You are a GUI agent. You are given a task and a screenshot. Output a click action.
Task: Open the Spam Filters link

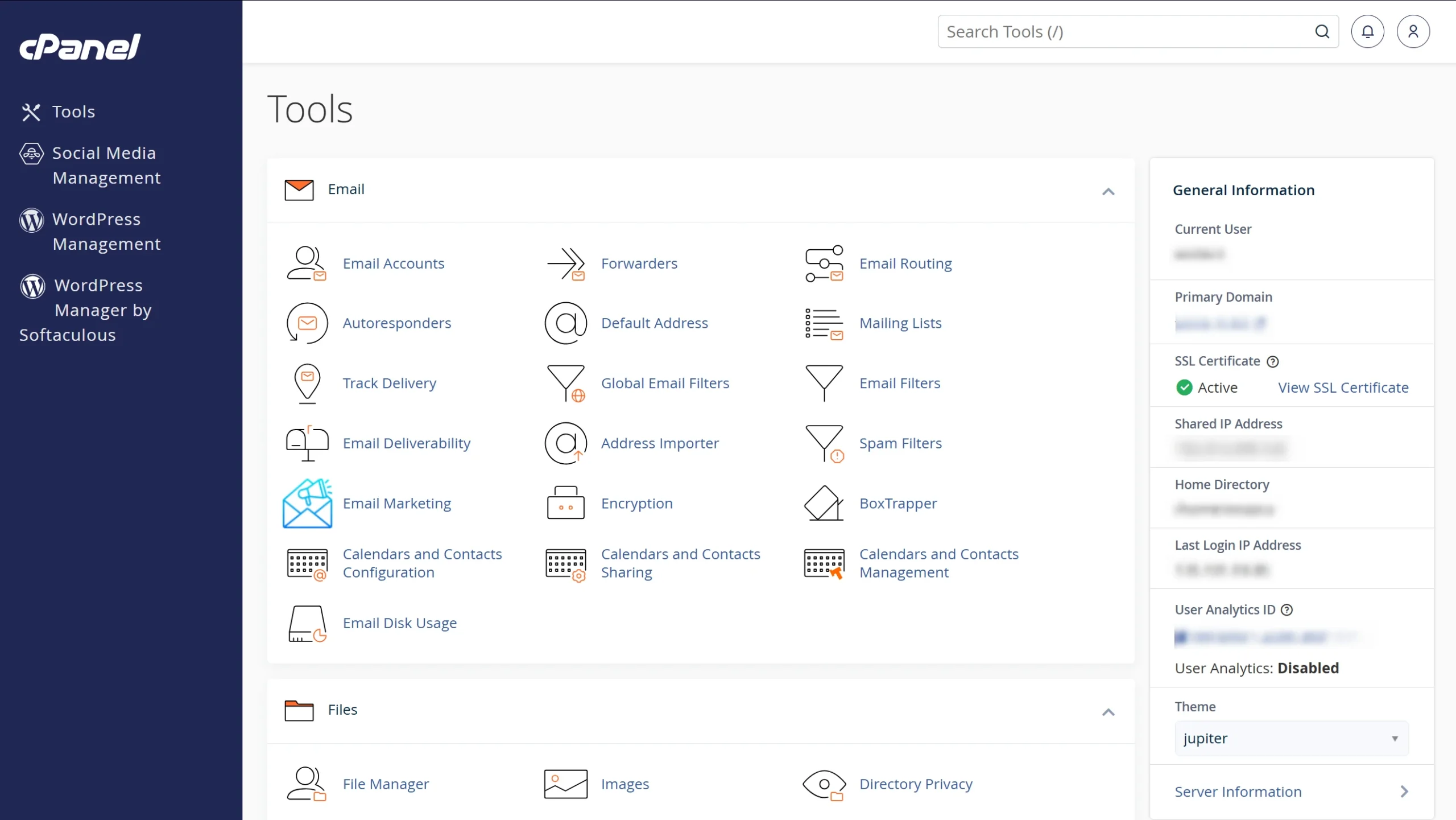900,443
